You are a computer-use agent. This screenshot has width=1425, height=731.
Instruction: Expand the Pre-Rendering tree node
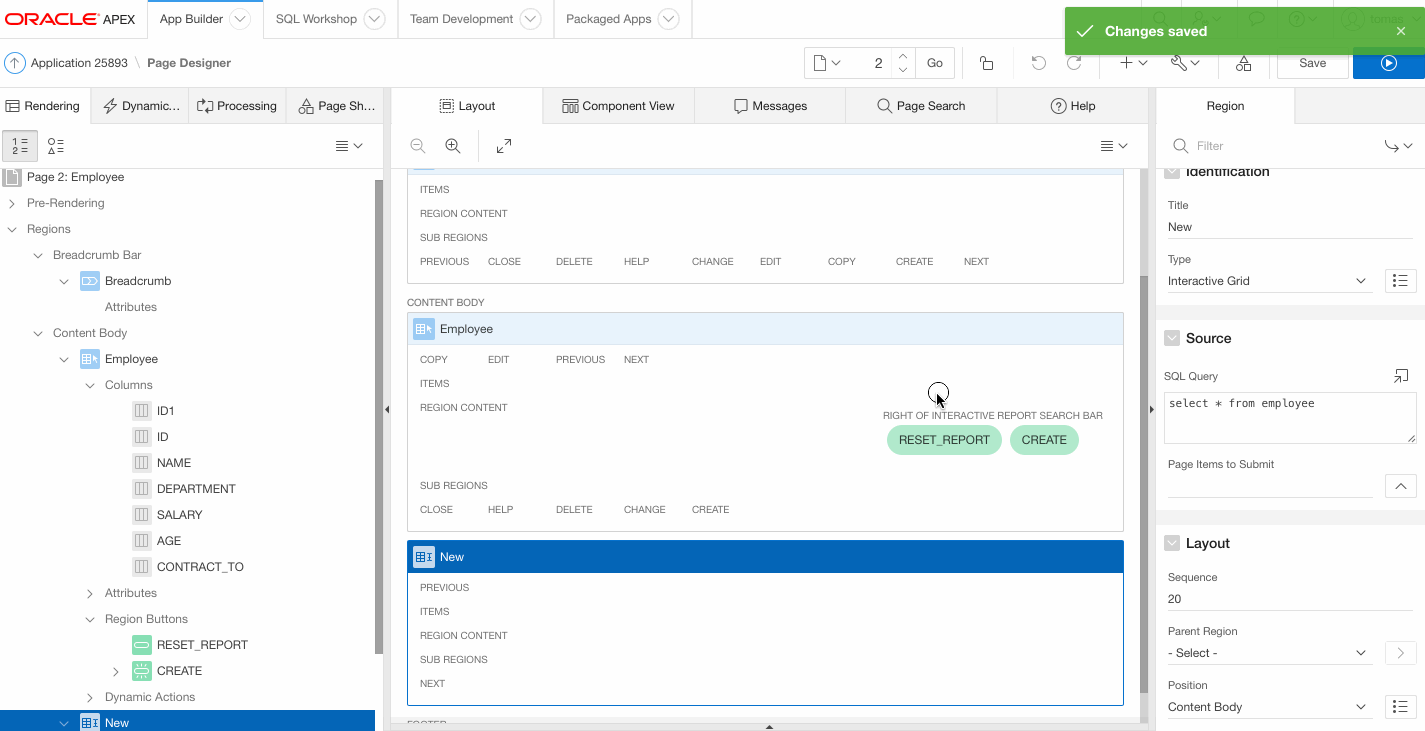click(12, 203)
